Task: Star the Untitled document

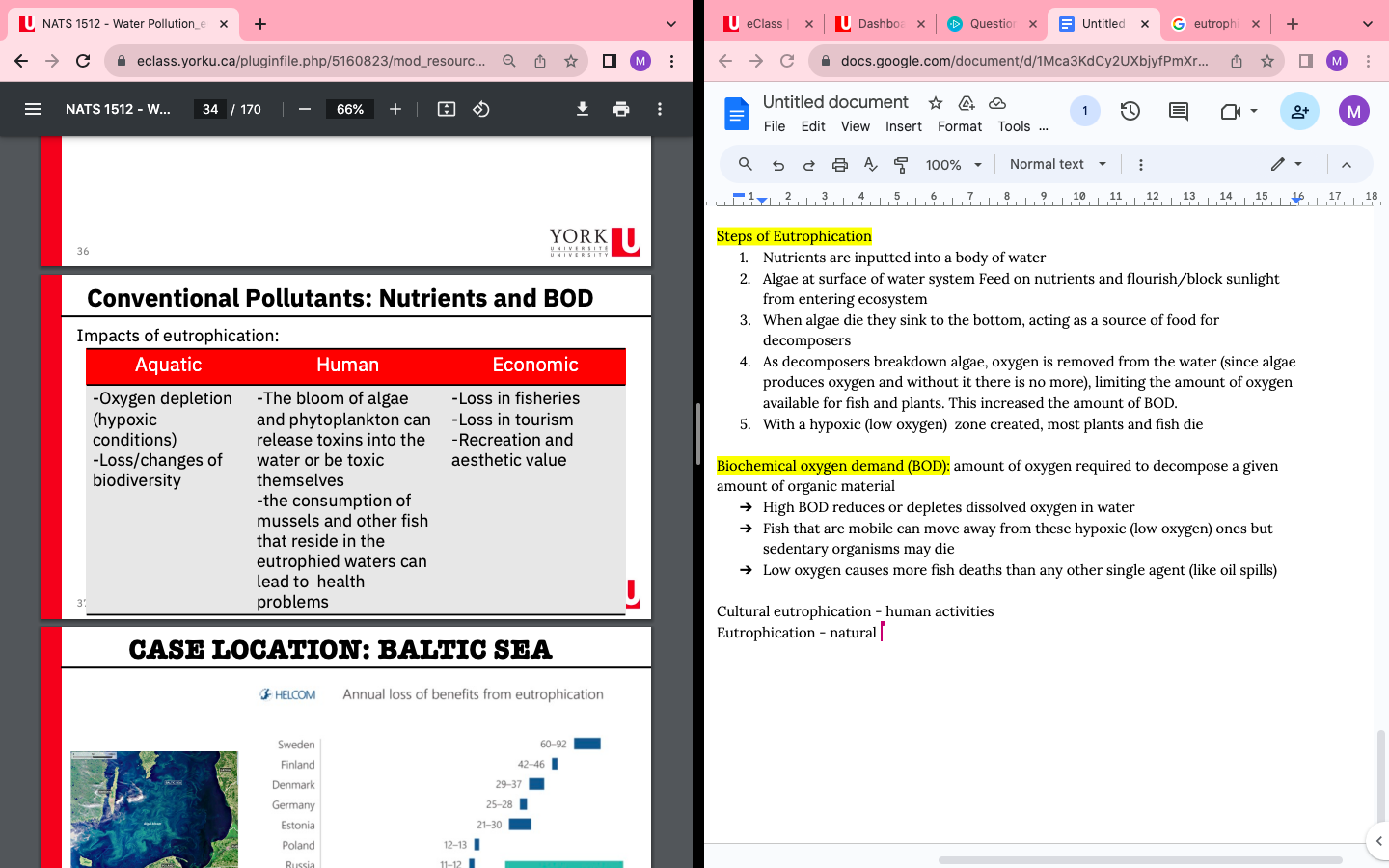Action: [x=935, y=103]
